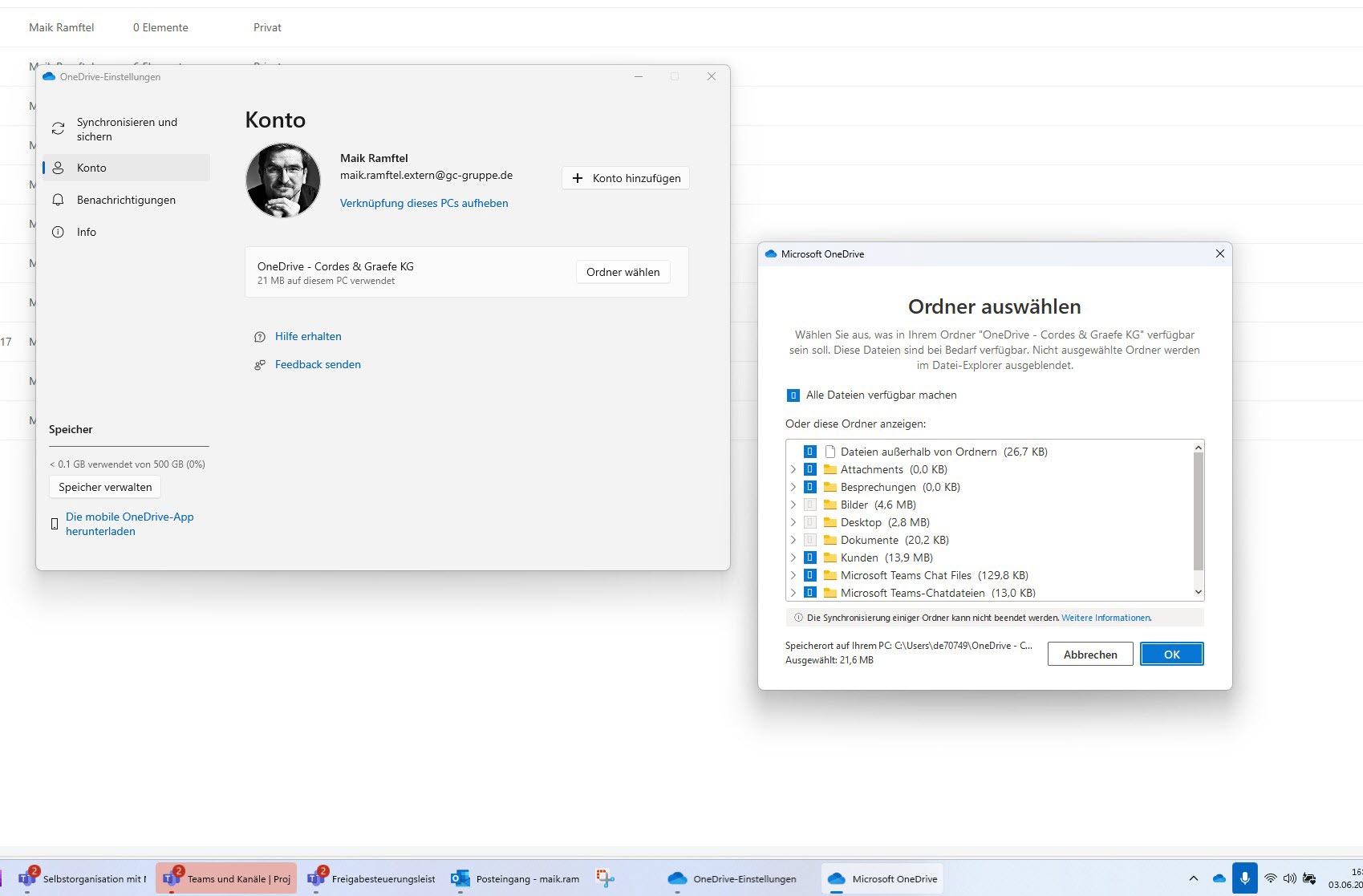
Task: Select the Konto sidebar item
Action: [x=127, y=168]
